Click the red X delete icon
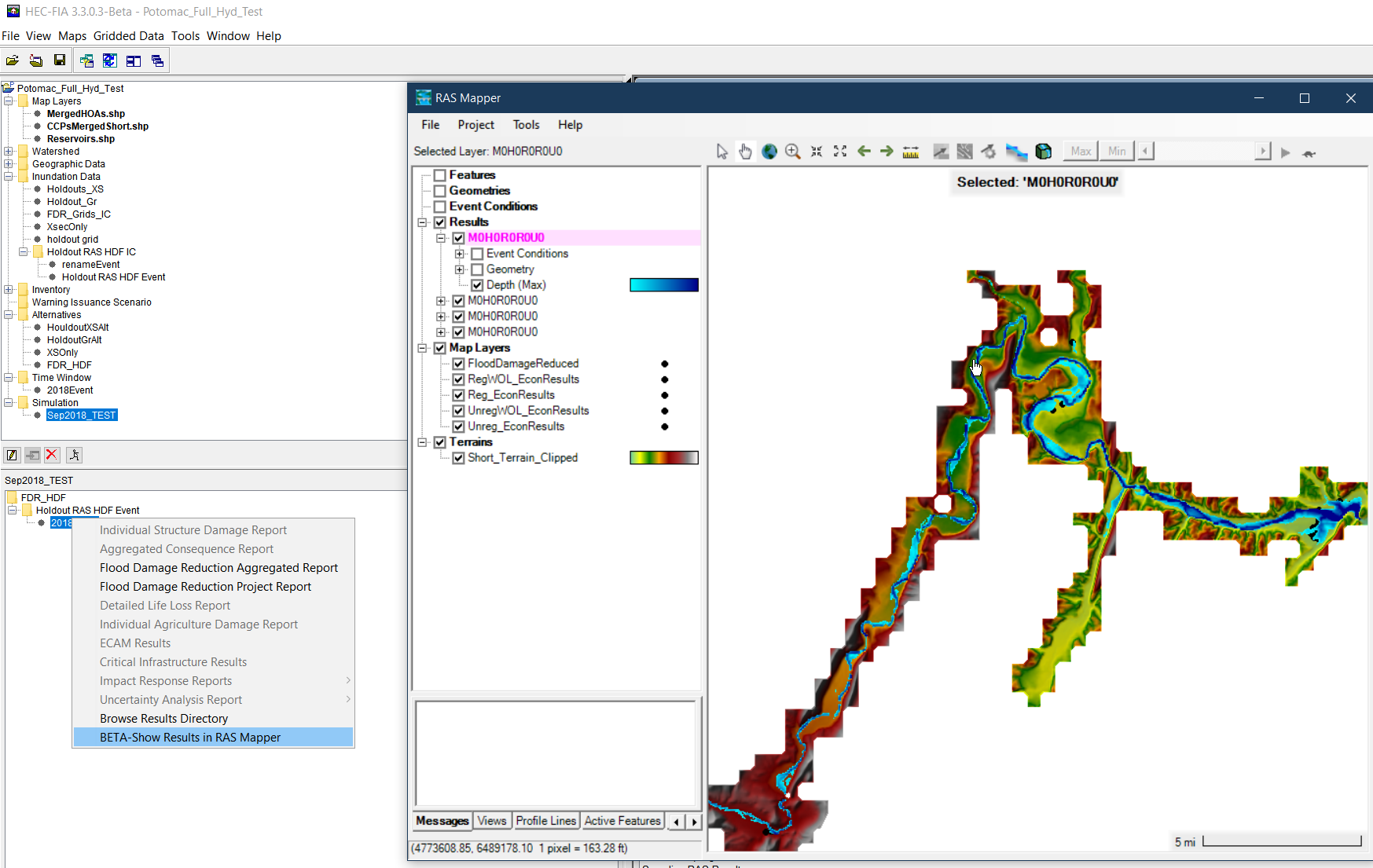This screenshot has width=1373, height=868. pyautogui.click(x=52, y=455)
